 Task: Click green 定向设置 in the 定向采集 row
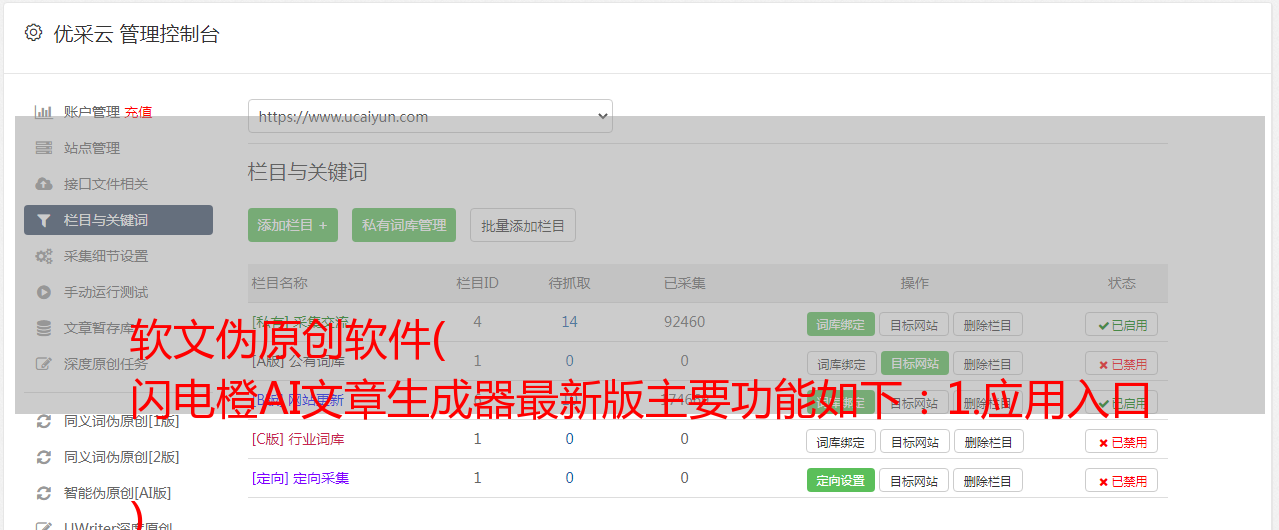[841, 480]
